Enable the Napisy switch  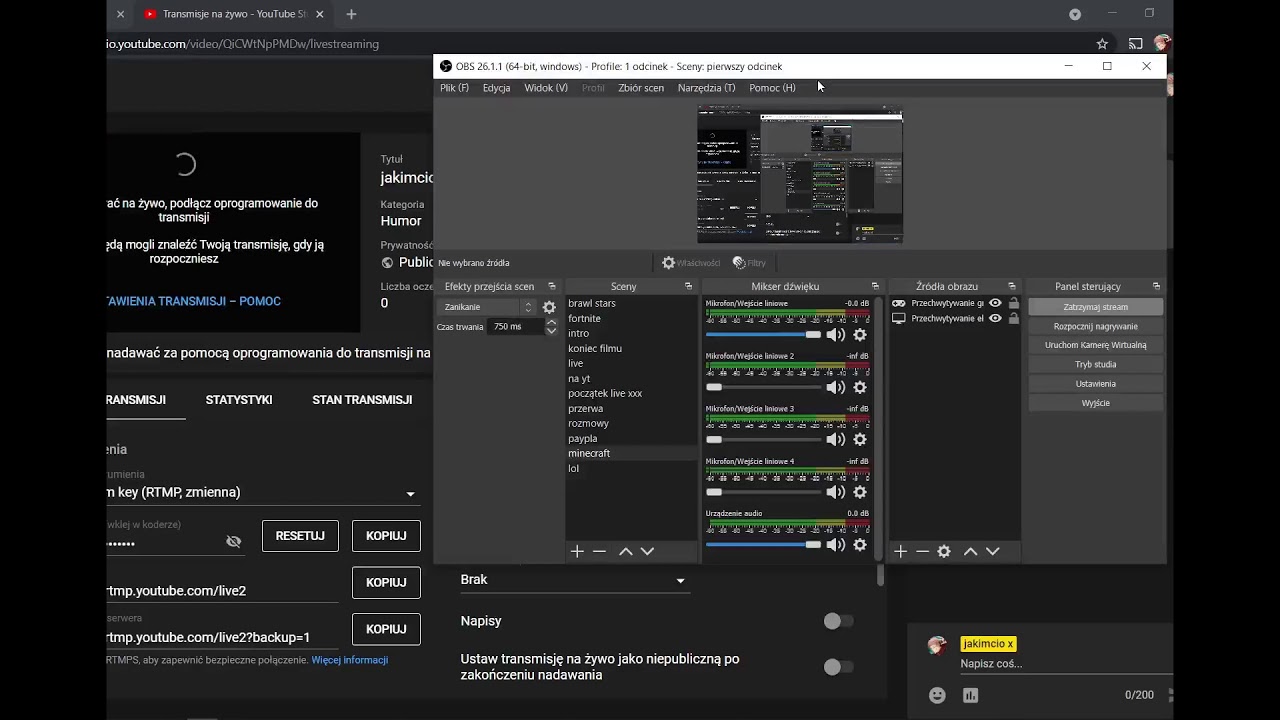pos(838,621)
